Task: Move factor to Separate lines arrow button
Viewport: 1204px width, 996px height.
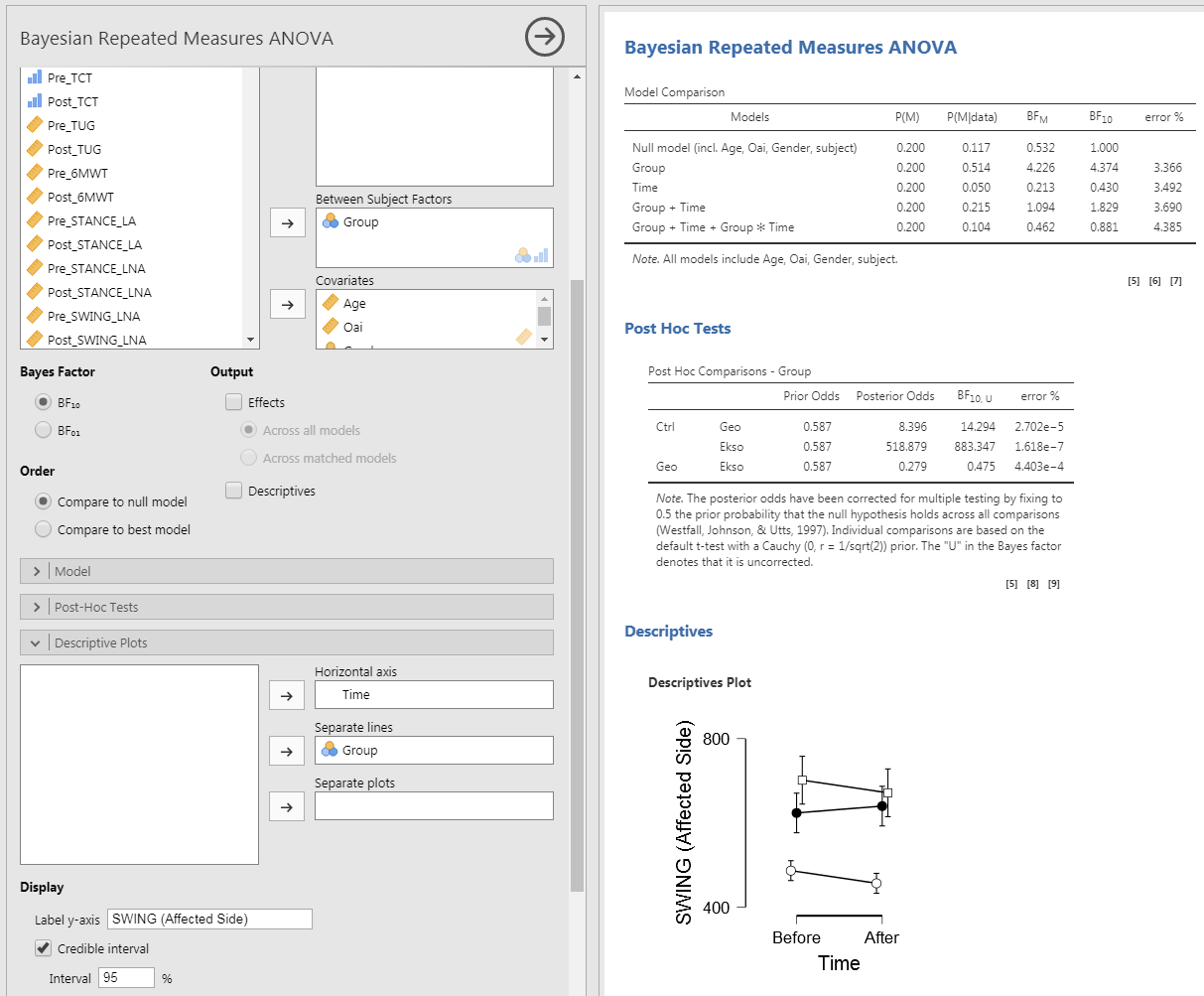Action: [x=287, y=752]
